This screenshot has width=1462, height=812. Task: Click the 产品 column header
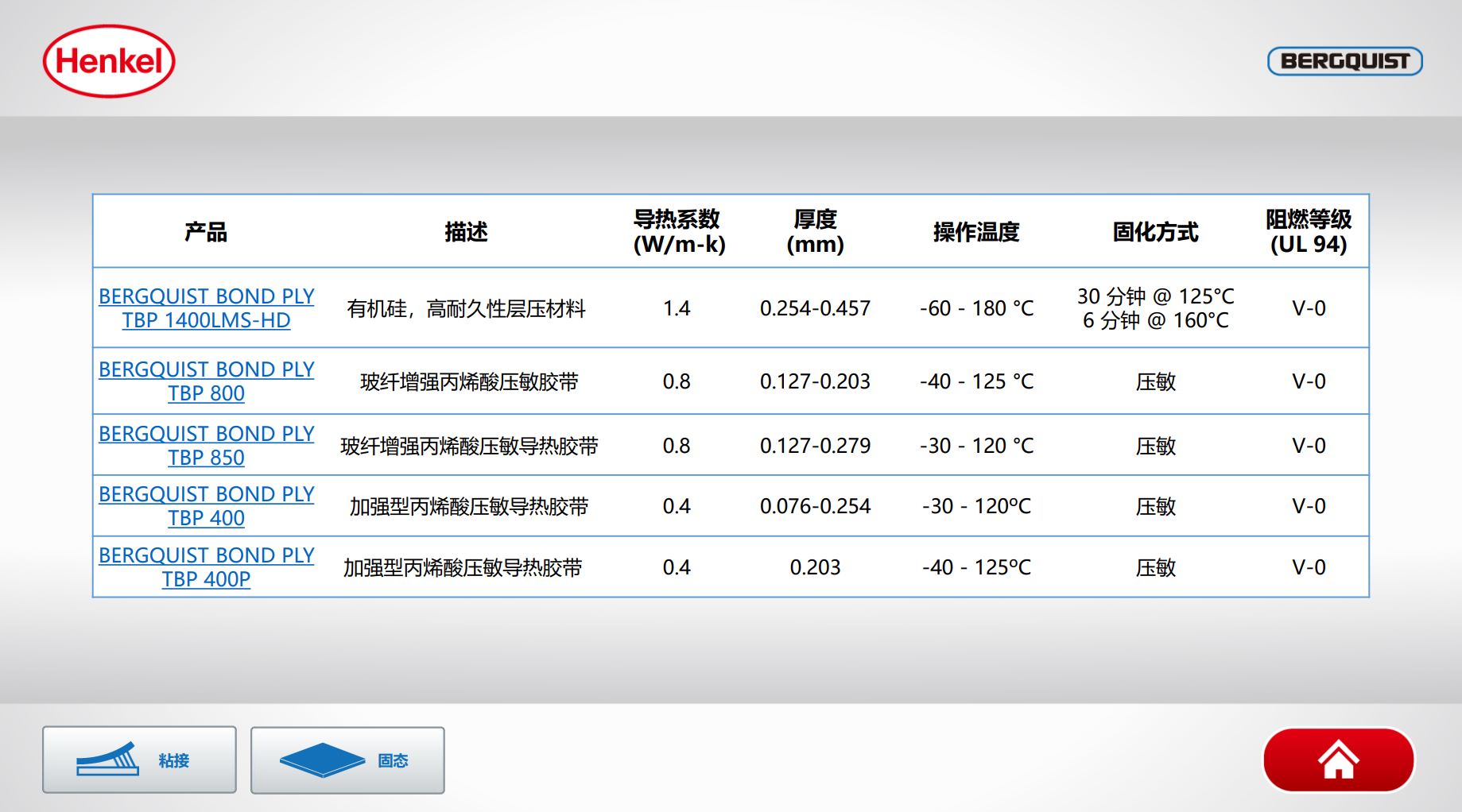pos(206,232)
